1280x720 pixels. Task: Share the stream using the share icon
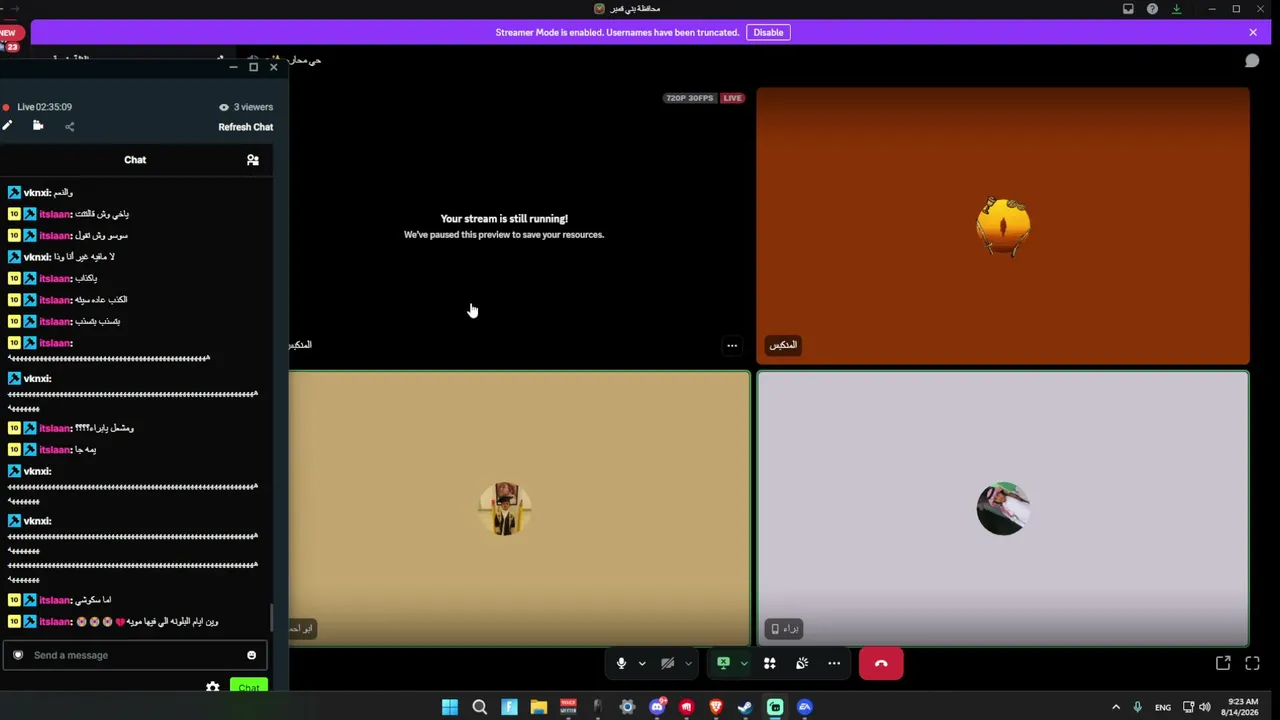(69, 127)
